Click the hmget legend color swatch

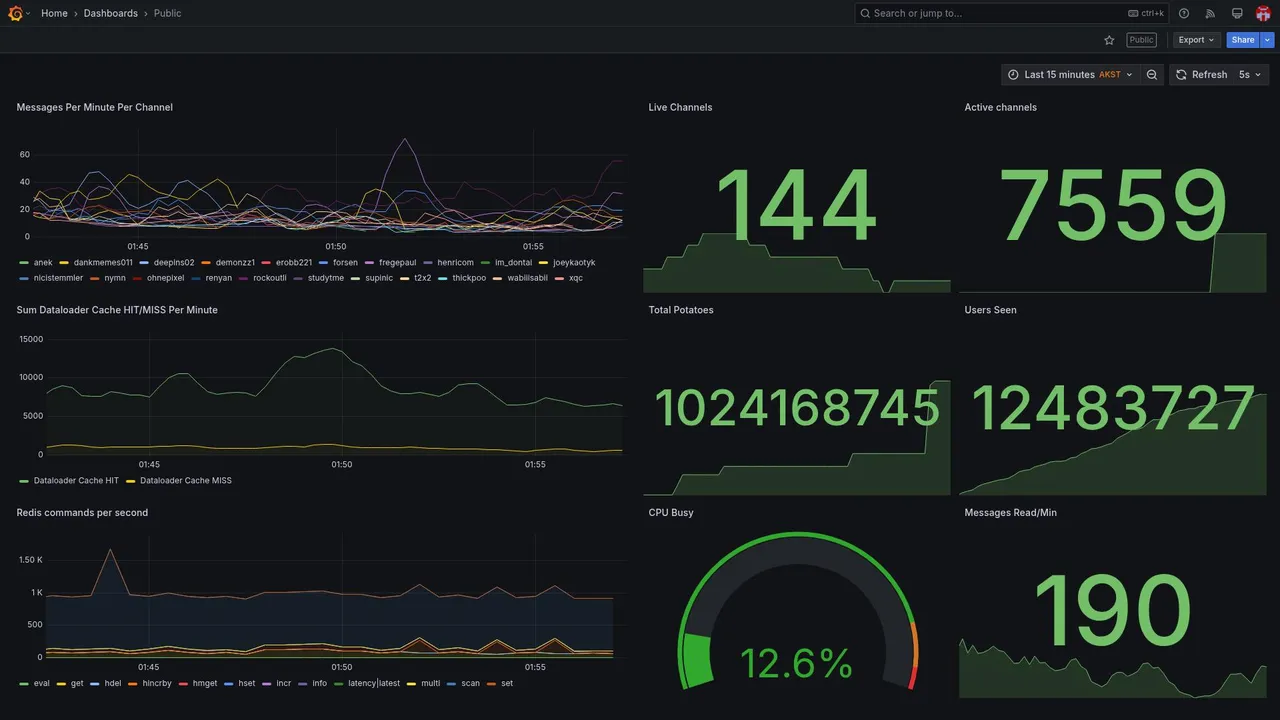[184, 684]
